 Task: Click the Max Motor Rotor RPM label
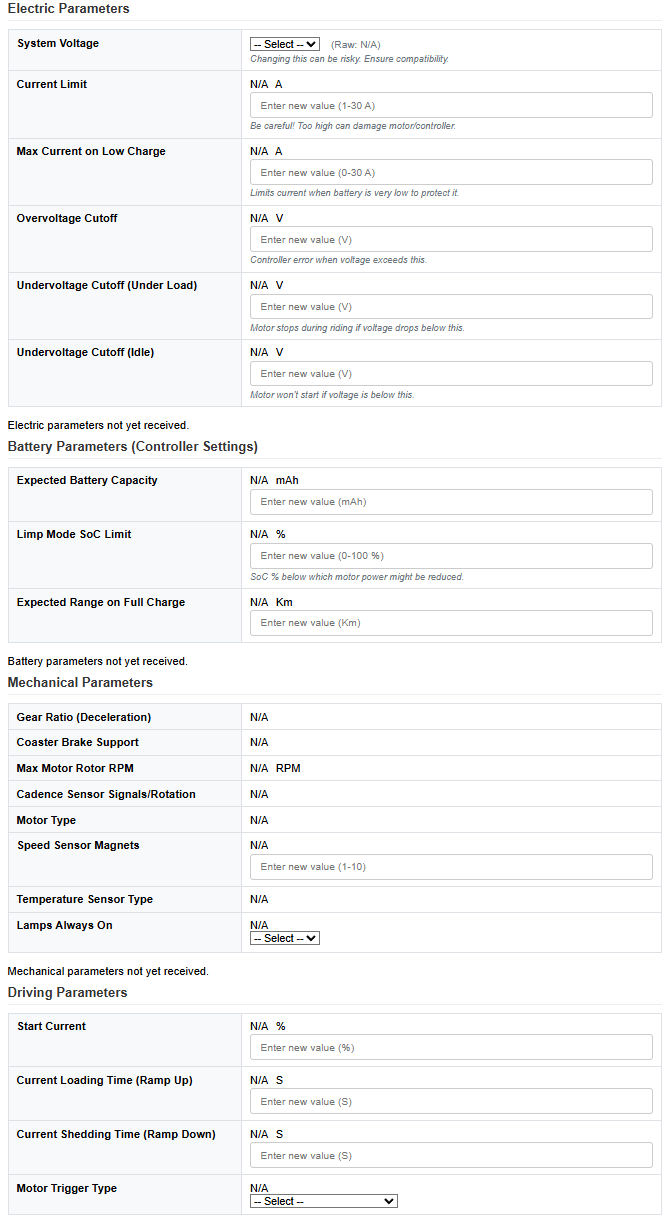(x=75, y=768)
